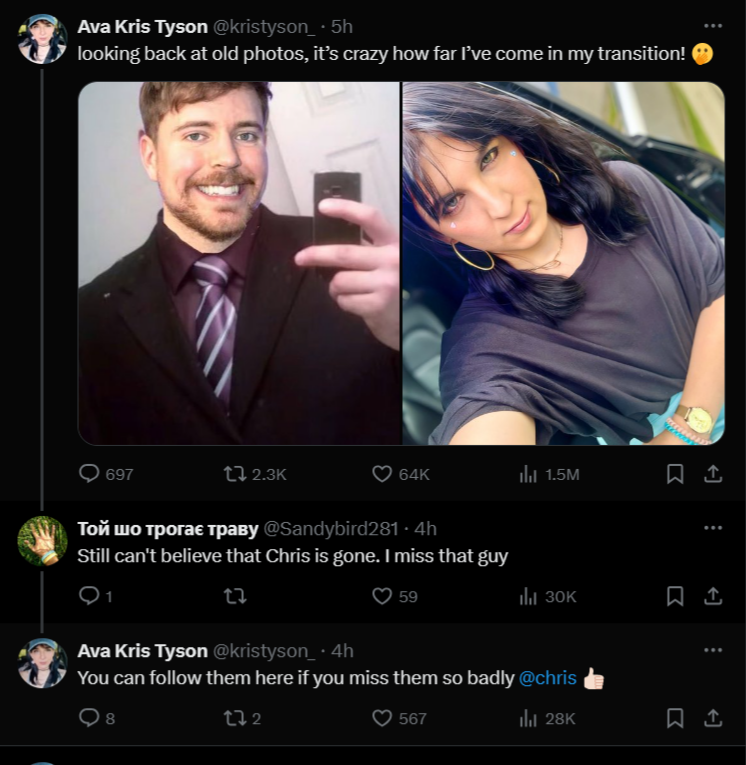Open the Ava Kris Tyson top avatar
The image size is (746, 765).
[x=42, y=39]
